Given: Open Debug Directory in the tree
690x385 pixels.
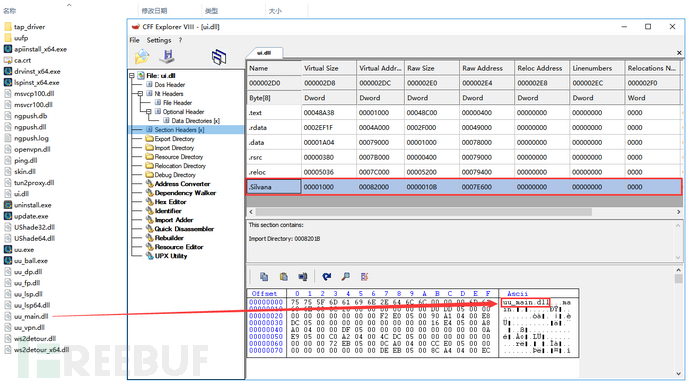Looking at the screenshot, I should click(175, 175).
